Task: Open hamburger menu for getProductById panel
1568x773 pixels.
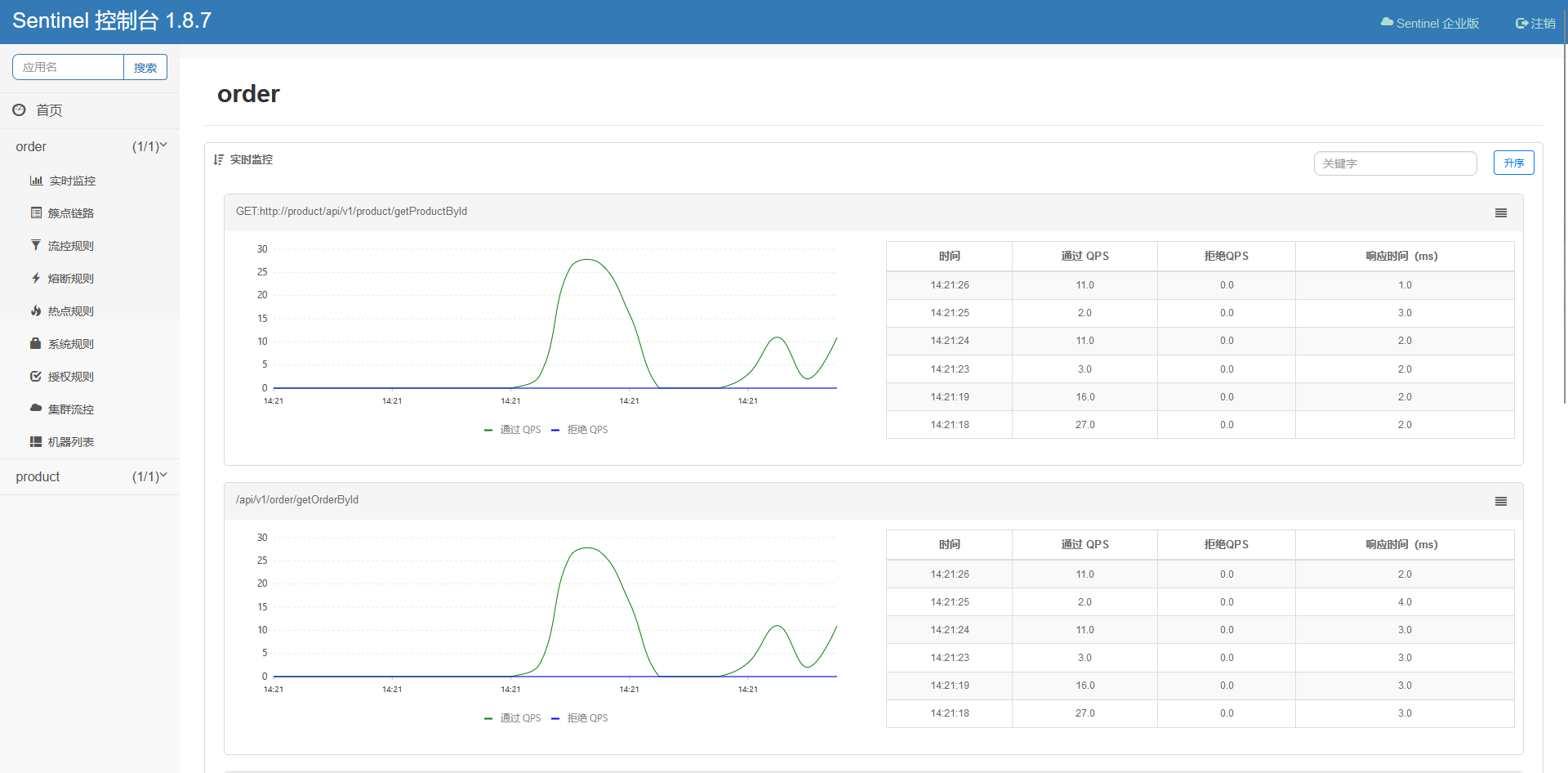Action: [x=1500, y=213]
